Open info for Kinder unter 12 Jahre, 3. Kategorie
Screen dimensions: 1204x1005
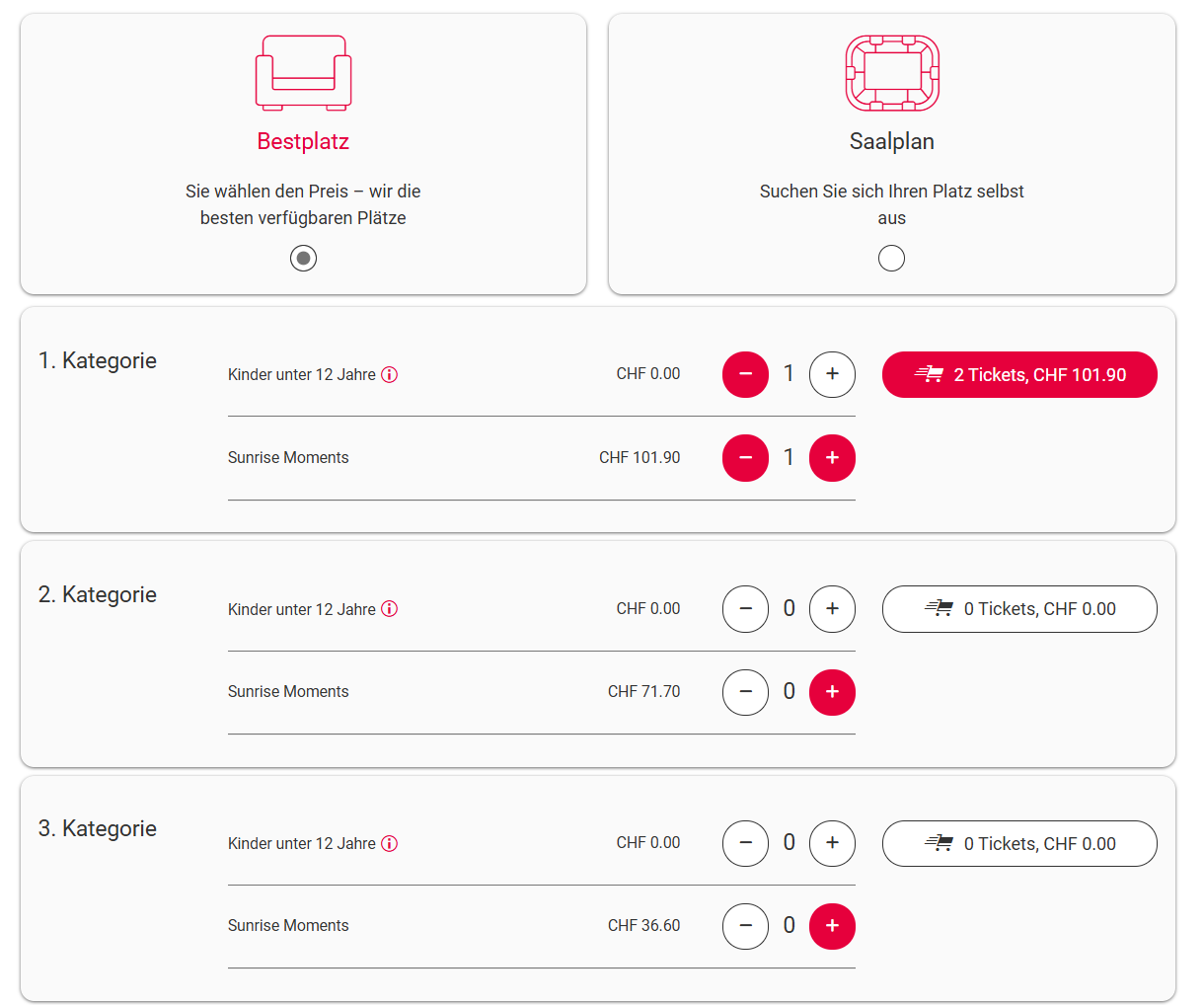390,843
